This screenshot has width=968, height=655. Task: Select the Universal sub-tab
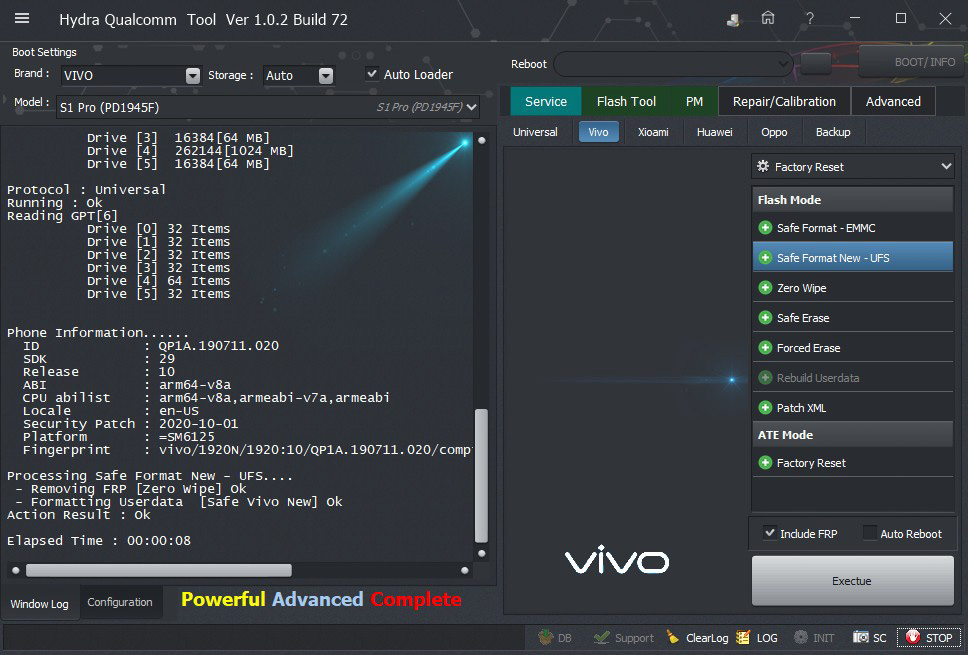coord(535,132)
